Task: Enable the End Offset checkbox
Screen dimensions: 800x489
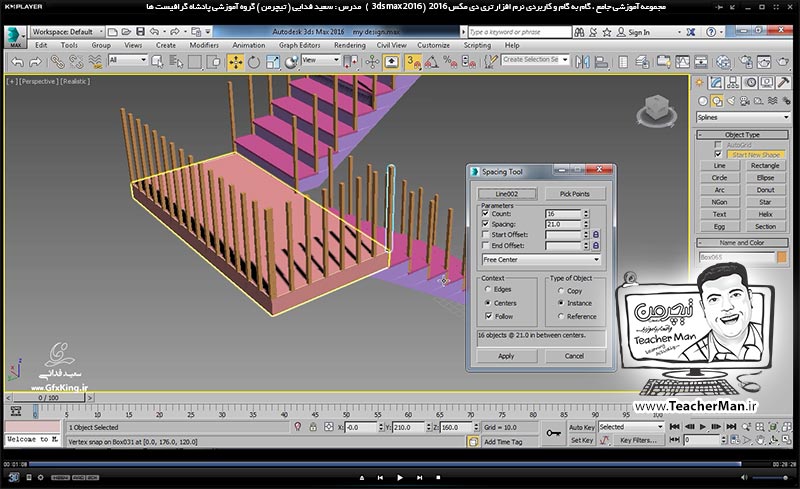Action: [x=485, y=246]
